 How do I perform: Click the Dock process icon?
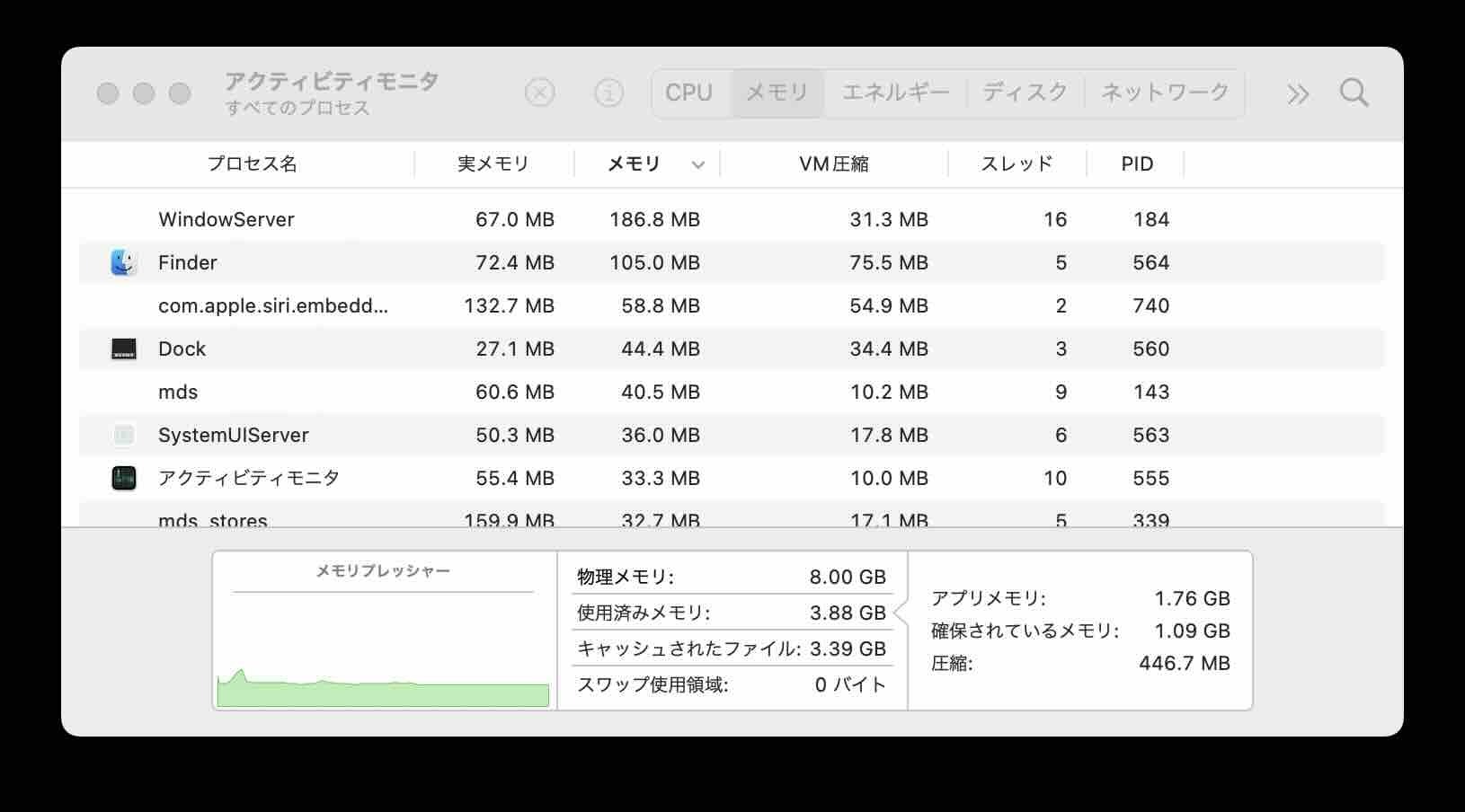point(124,349)
